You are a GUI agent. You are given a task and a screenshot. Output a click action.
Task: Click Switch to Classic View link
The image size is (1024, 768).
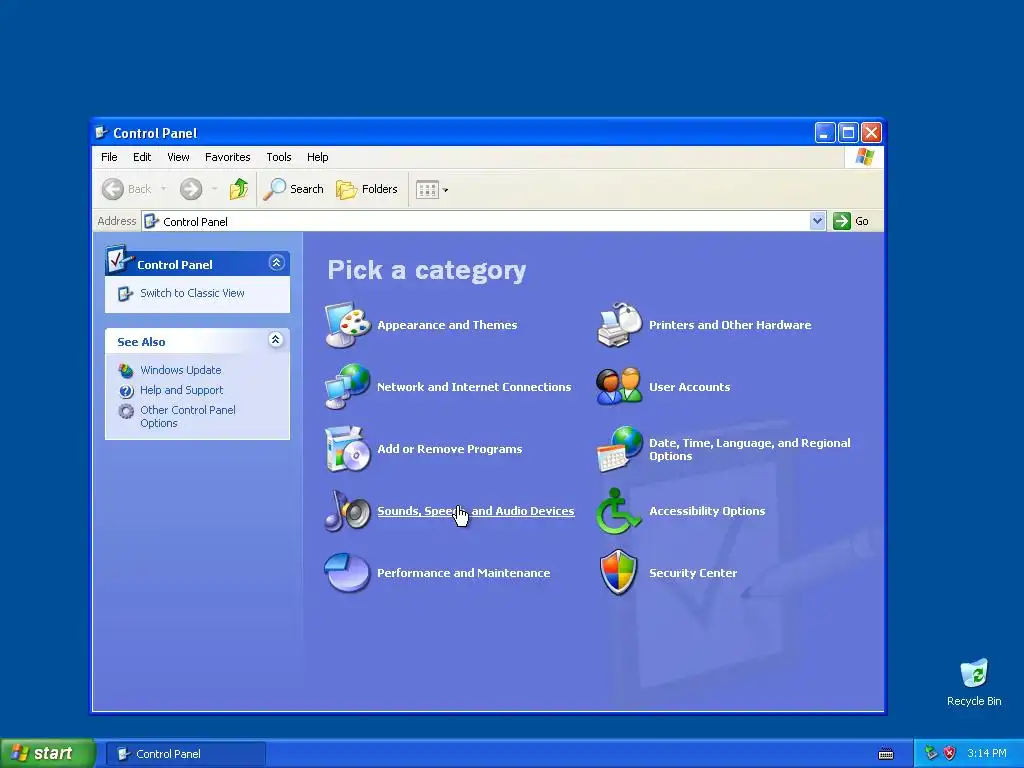click(192, 293)
